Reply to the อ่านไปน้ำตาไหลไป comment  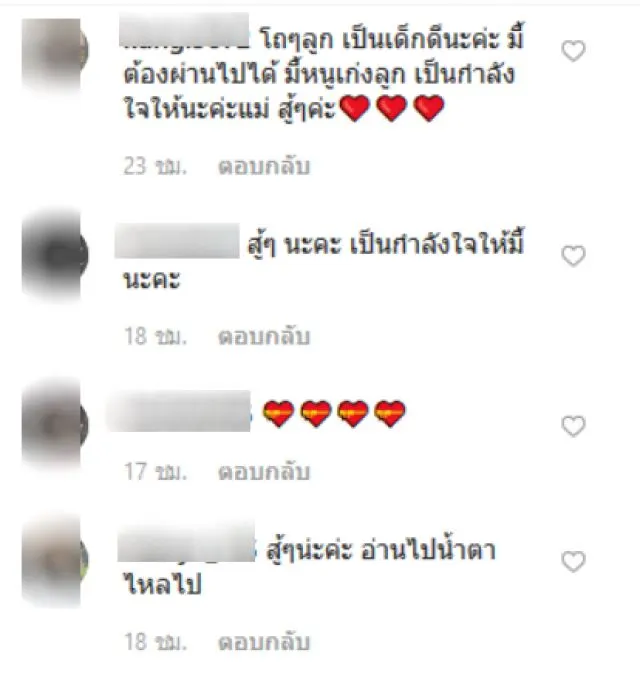click(264, 642)
